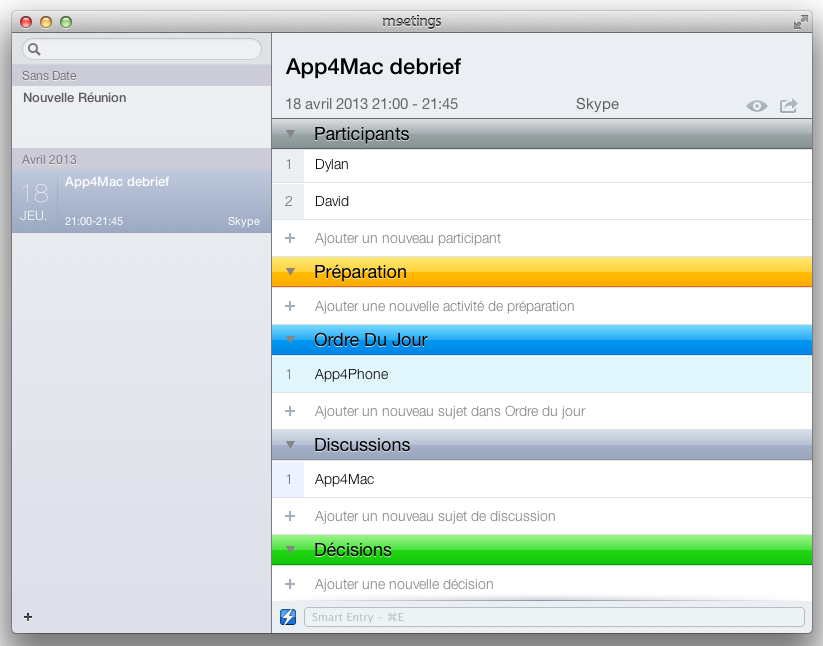Click the Smart Entry input field
This screenshot has width=823, height=646.
pos(553,617)
